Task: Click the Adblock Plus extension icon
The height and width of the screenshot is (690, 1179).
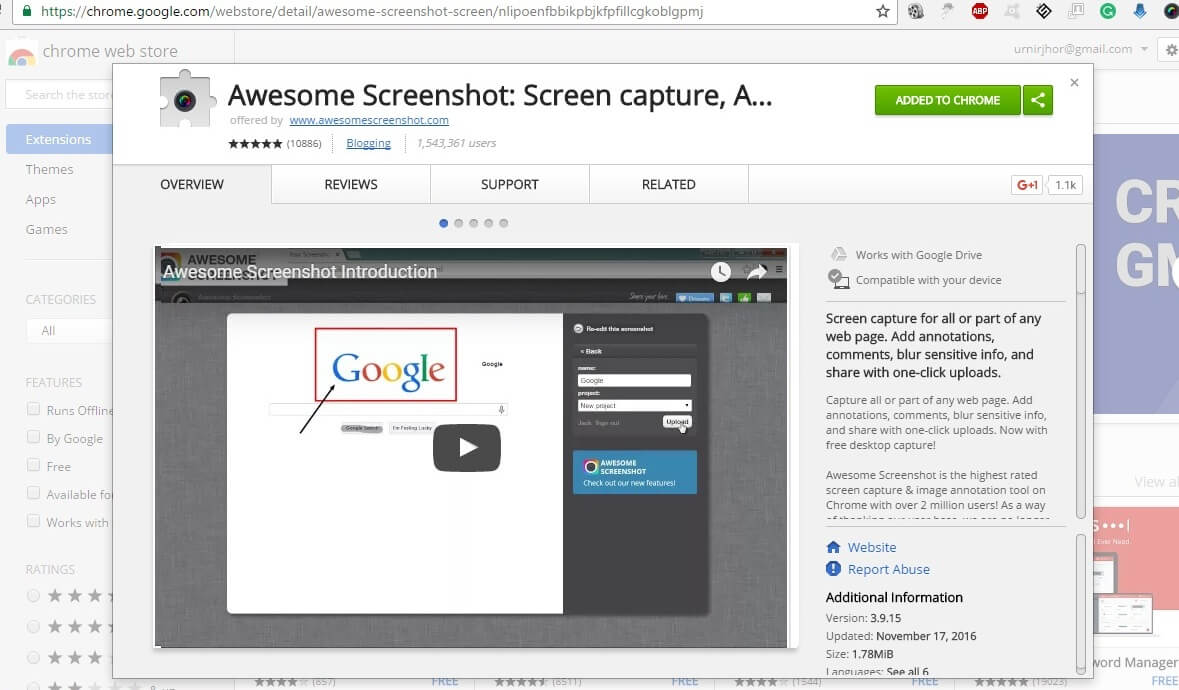Action: tap(980, 12)
